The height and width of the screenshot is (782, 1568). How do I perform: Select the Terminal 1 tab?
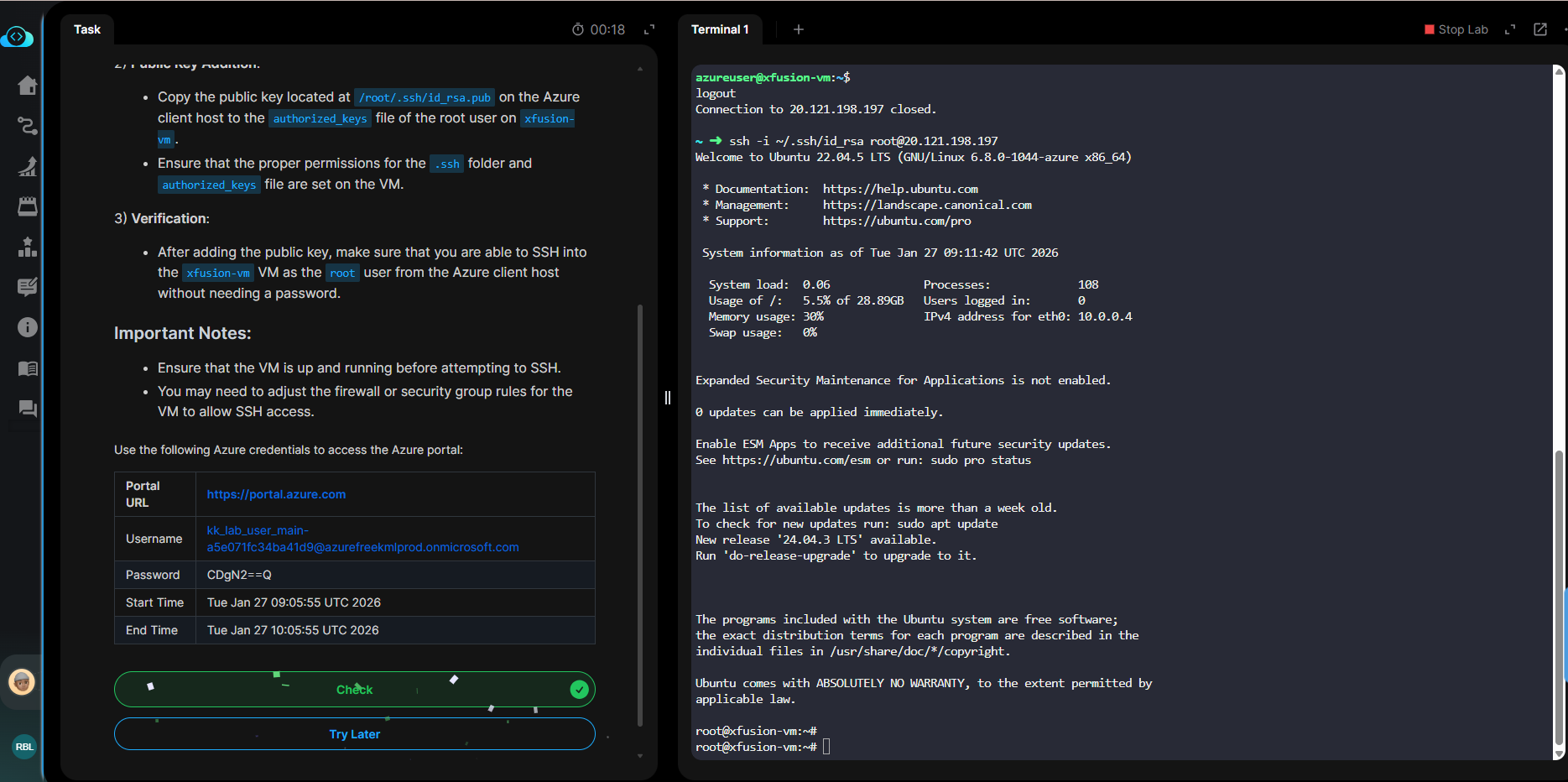click(720, 29)
